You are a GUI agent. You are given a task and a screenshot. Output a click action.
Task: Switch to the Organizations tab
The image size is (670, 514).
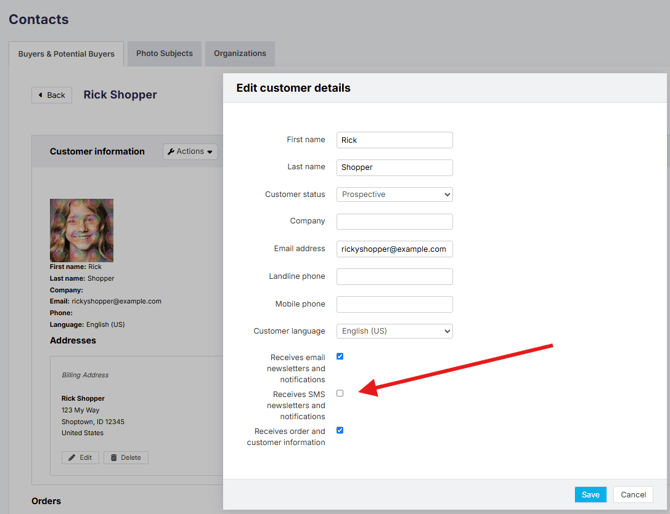point(240,53)
